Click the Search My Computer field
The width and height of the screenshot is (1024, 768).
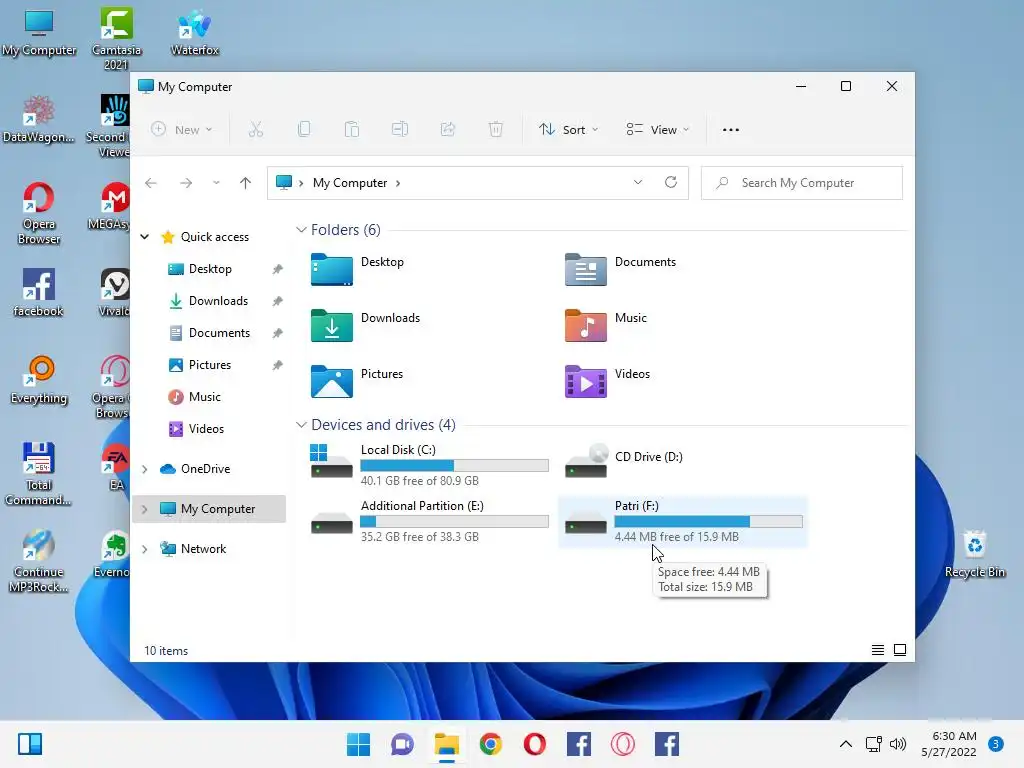click(802, 183)
